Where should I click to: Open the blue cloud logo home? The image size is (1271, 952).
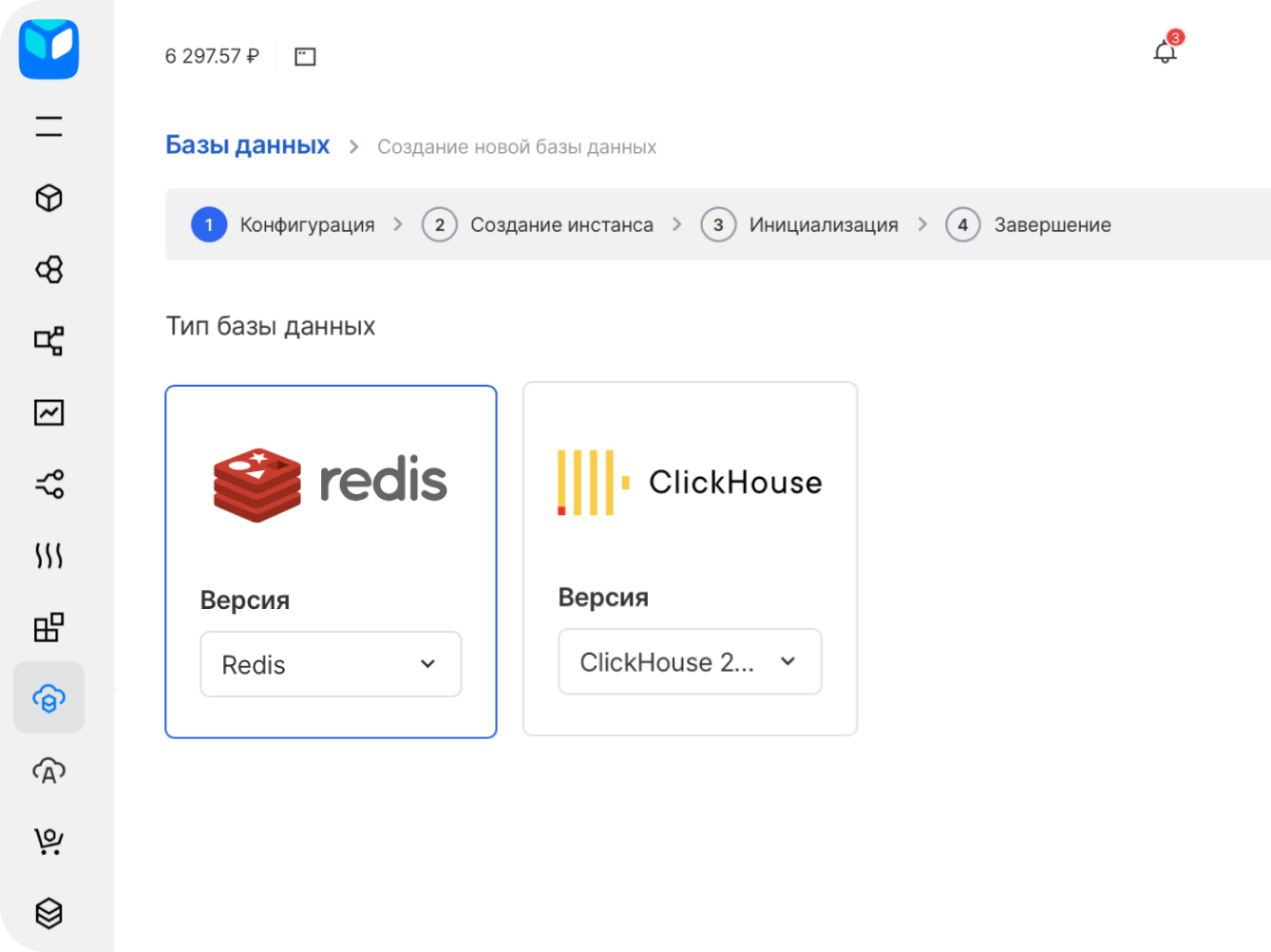tap(48, 48)
